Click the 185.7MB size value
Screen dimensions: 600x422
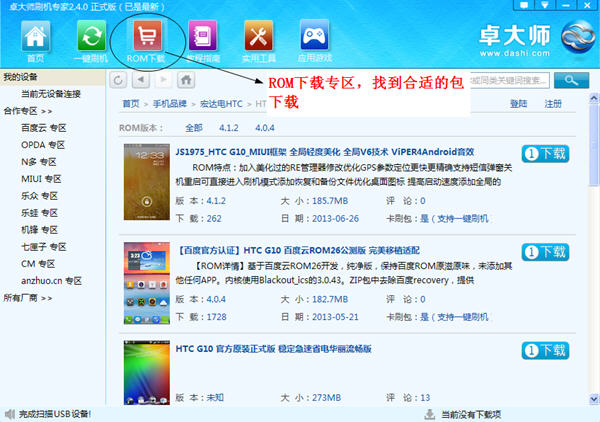coord(330,201)
